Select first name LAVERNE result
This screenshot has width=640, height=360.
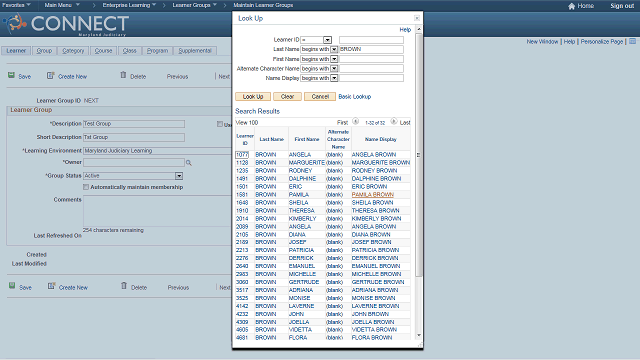tap(302, 306)
